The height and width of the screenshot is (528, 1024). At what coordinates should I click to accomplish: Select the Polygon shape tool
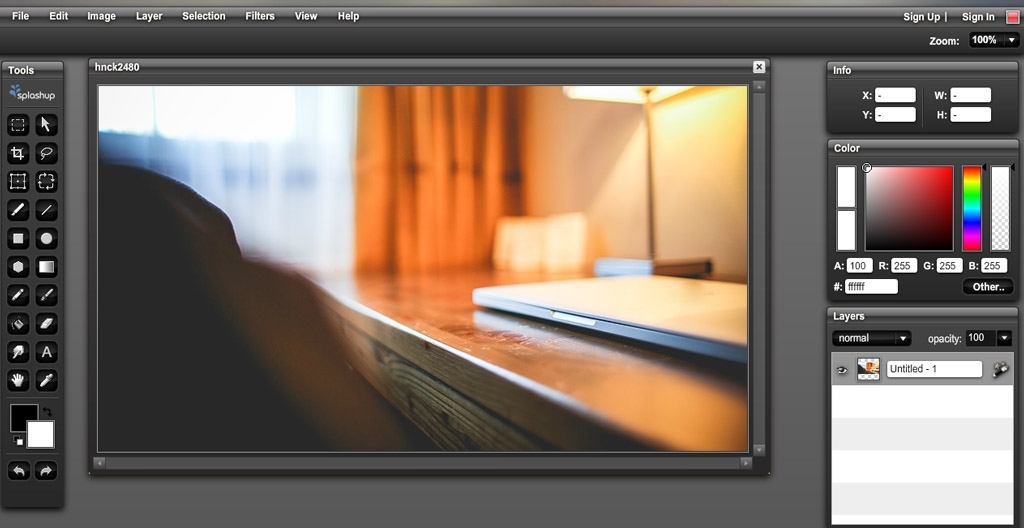point(18,267)
